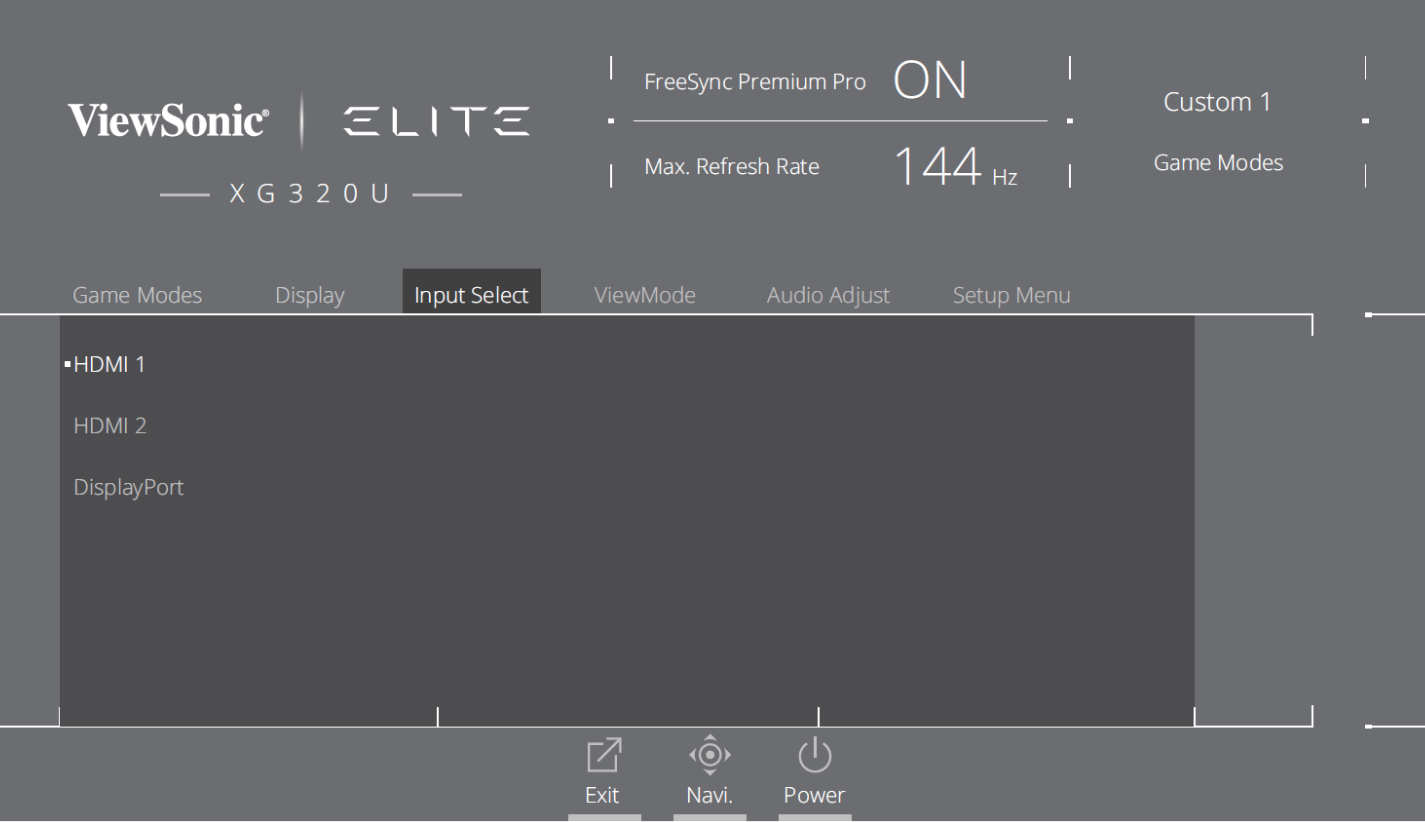Go to the Audio Adjust tab
The height and width of the screenshot is (822, 1425).
coord(828,295)
